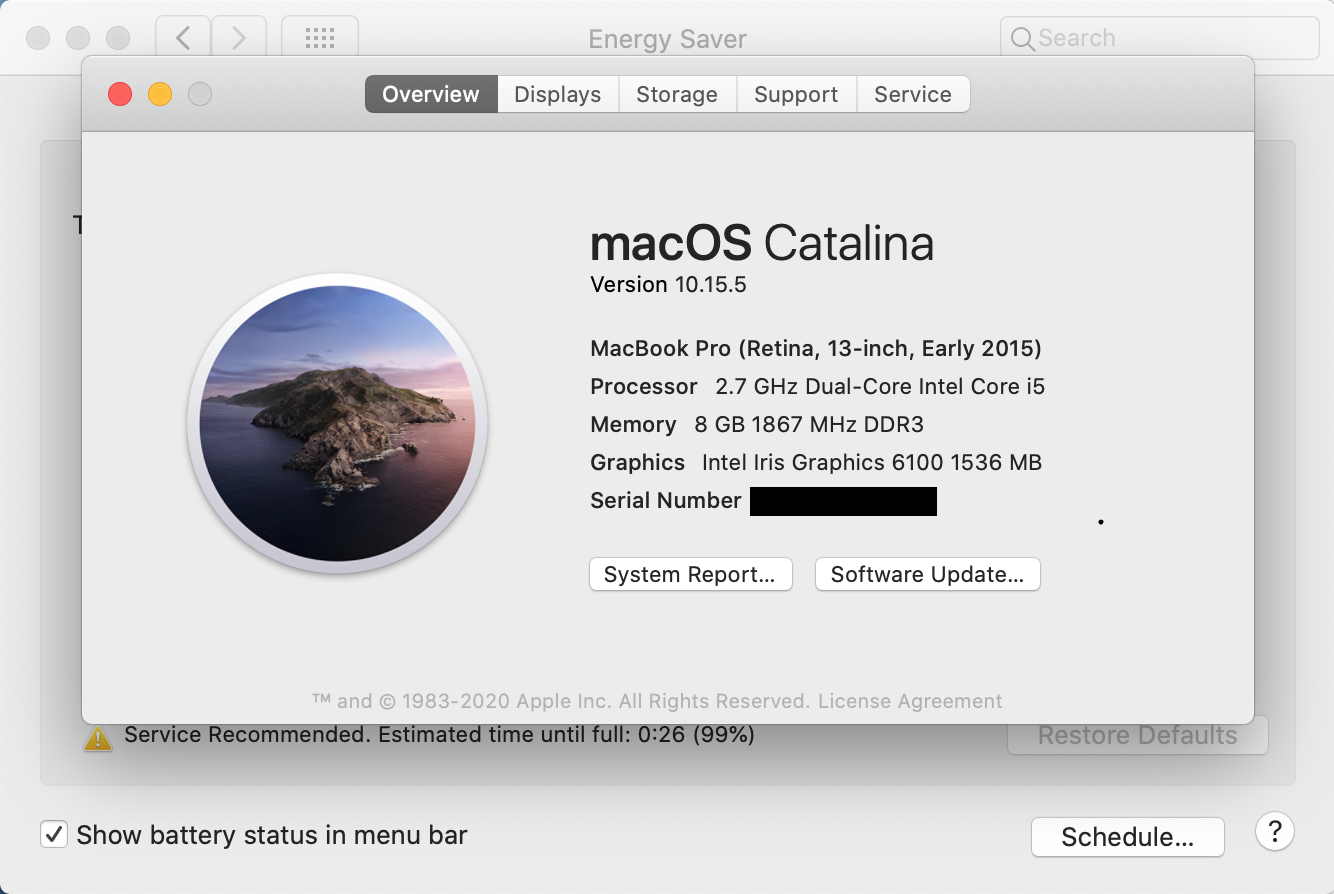The height and width of the screenshot is (894, 1334).
Task: Click the Intel Iris Graphics 6100 value
Action: (872, 462)
